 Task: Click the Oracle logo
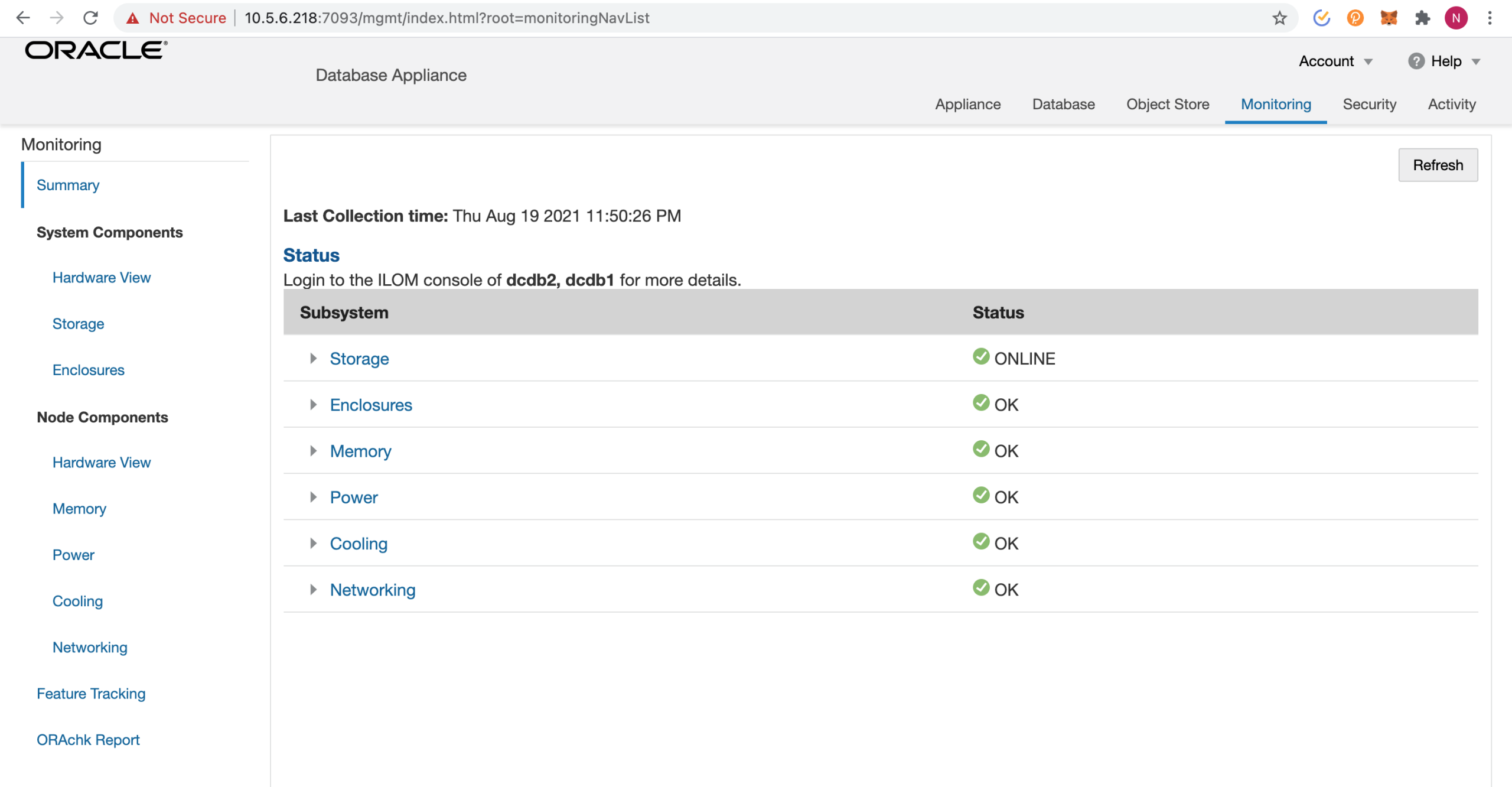coord(96,50)
